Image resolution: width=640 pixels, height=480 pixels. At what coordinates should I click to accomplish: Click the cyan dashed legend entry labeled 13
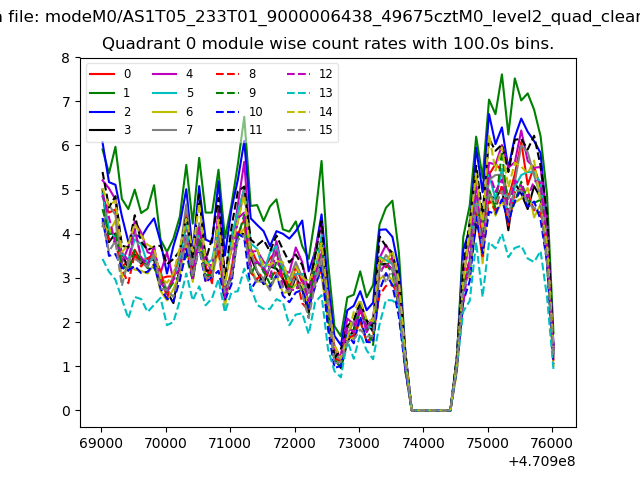click(298, 93)
